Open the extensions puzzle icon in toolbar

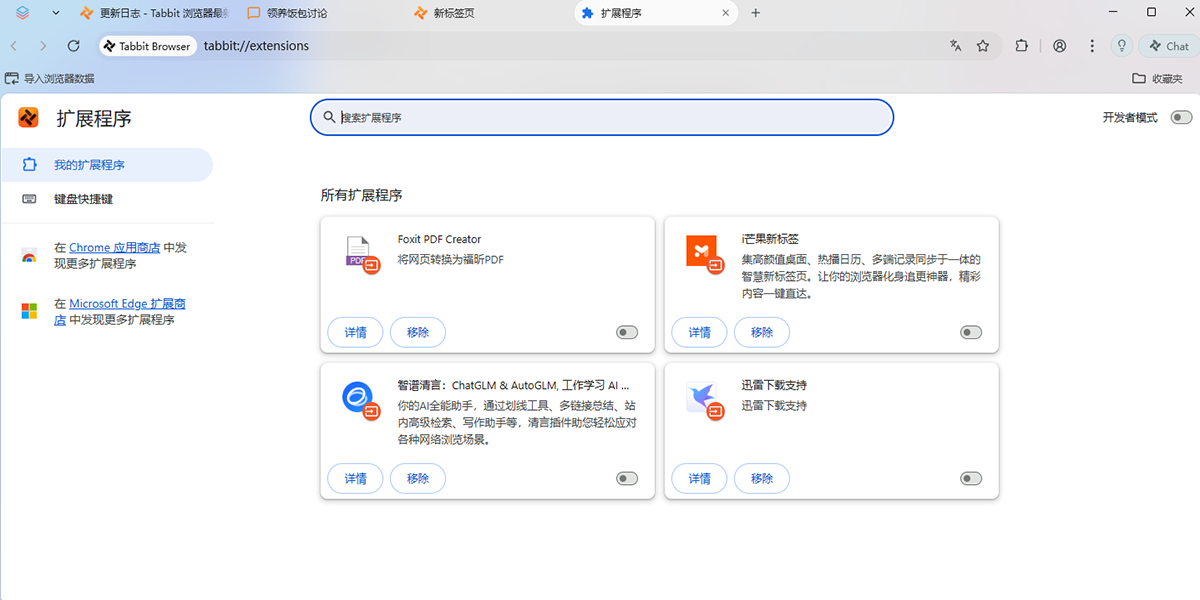tap(1021, 46)
